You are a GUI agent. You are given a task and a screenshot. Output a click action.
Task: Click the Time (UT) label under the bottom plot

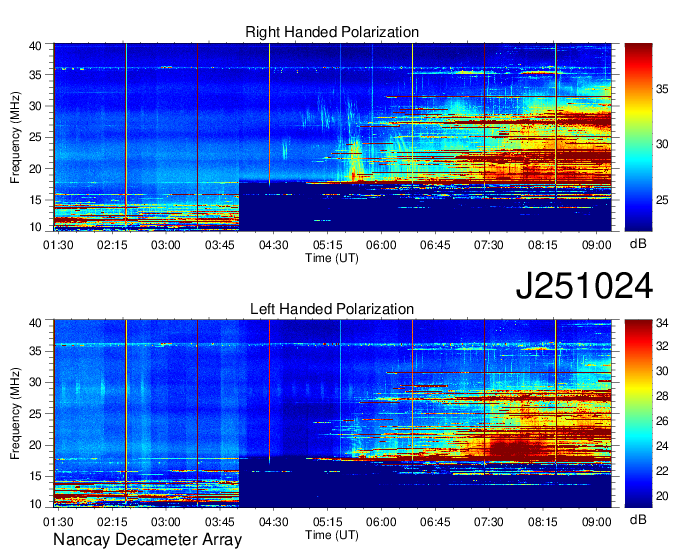pyautogui.click(x=333, y=535)
